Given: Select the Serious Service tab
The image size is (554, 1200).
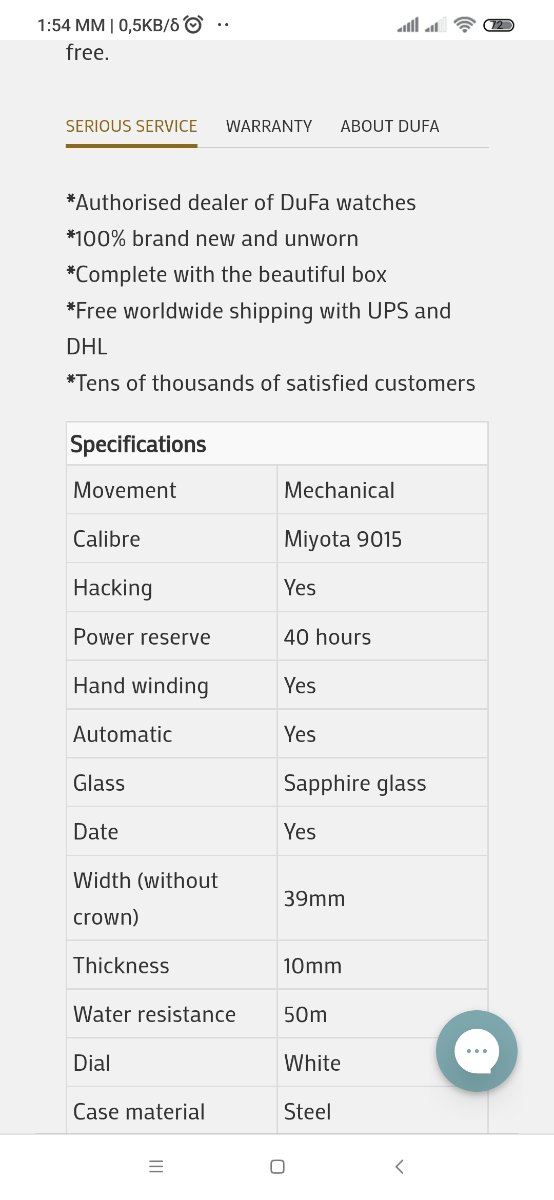Looking at the screenshot, I should 132,126.
